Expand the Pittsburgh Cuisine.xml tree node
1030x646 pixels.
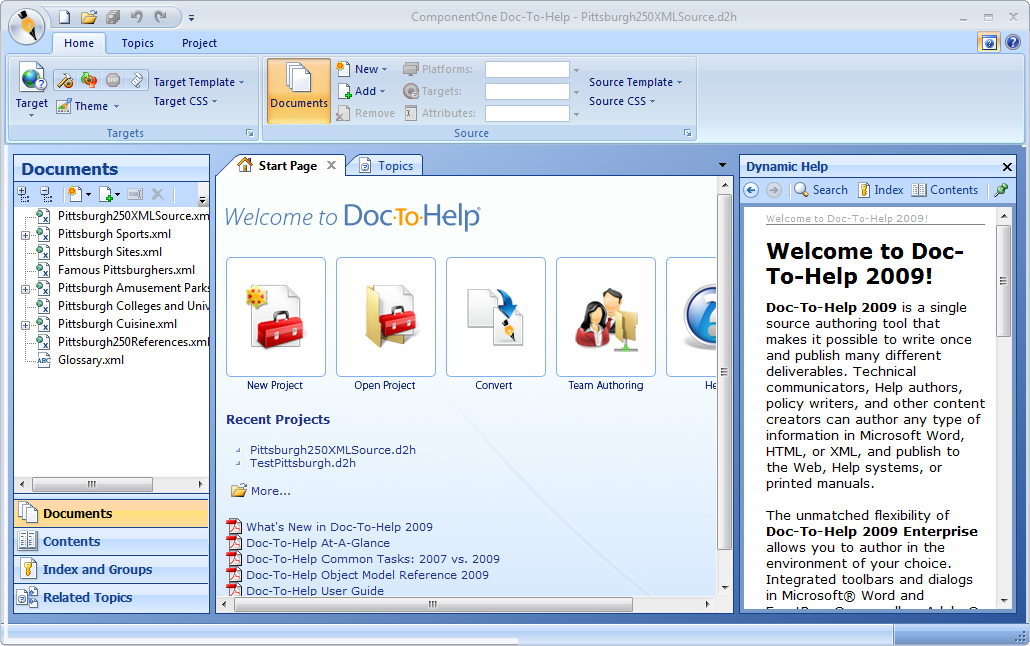point(25,325)
